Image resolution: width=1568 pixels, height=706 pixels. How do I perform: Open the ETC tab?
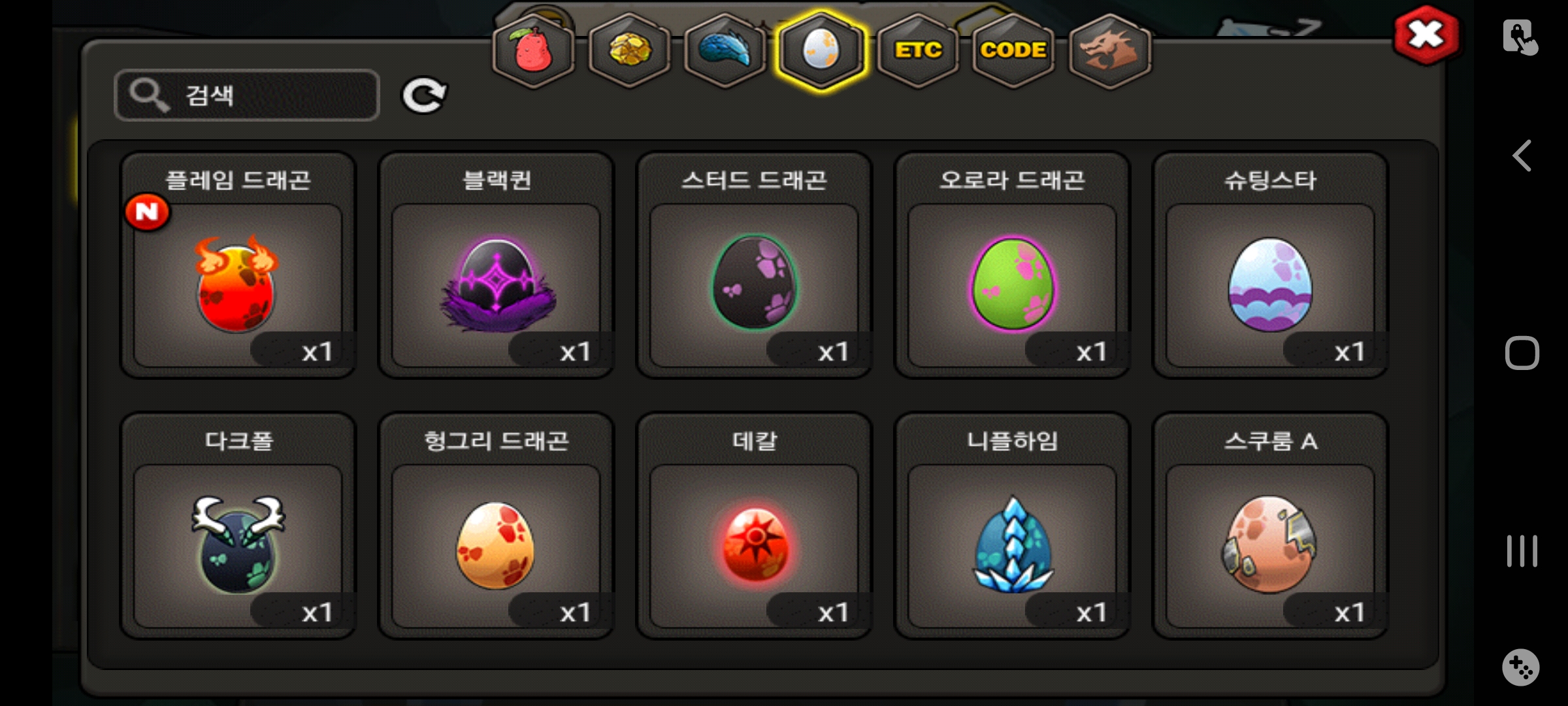point(918,50)
